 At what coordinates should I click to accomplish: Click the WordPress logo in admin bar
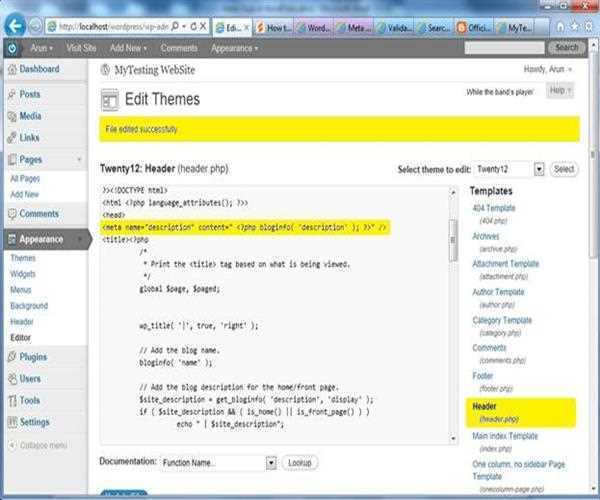coord(12,47)
